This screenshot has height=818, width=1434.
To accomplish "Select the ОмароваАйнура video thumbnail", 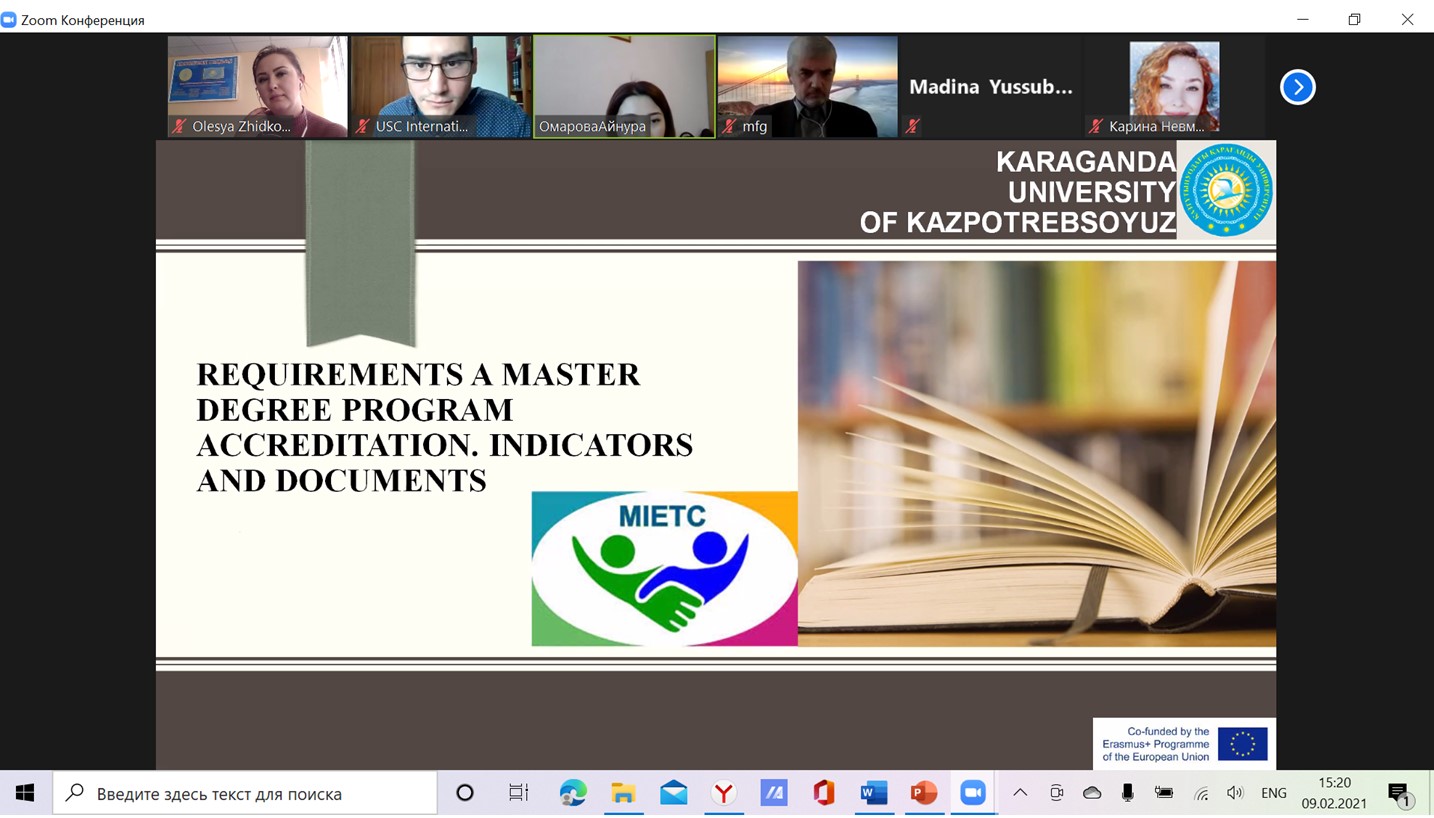I will tap(624, 86).
